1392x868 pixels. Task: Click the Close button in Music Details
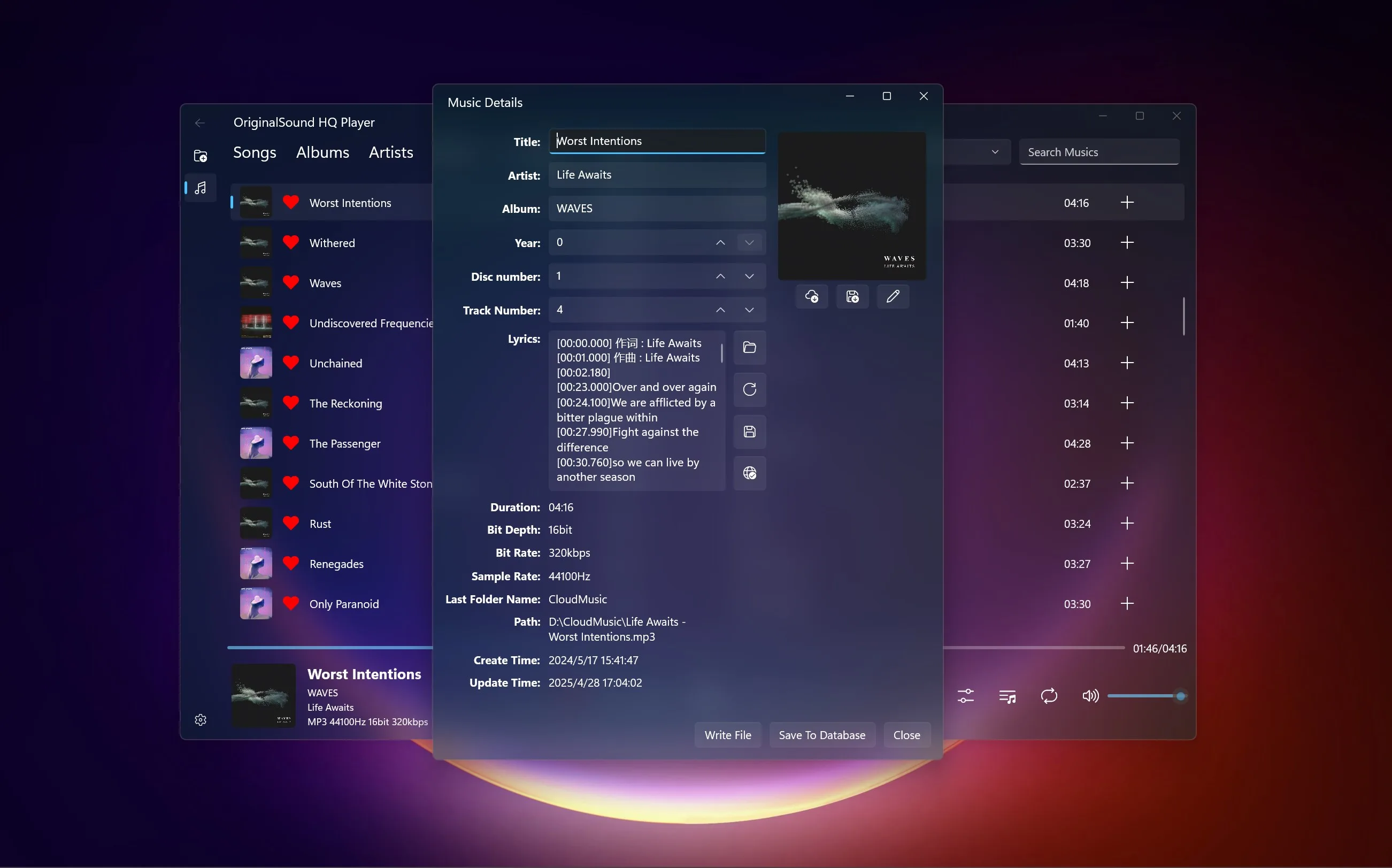click(906, 735)
